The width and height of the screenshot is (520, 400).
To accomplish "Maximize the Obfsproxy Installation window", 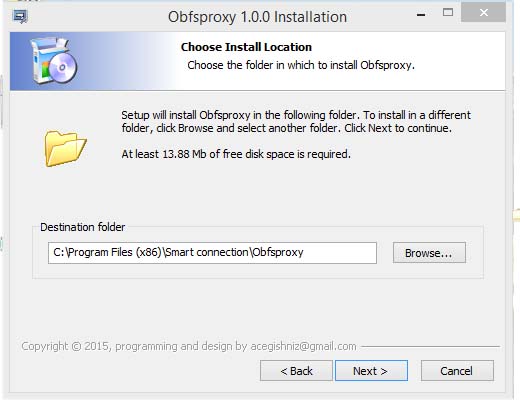I will coord(448,13).
